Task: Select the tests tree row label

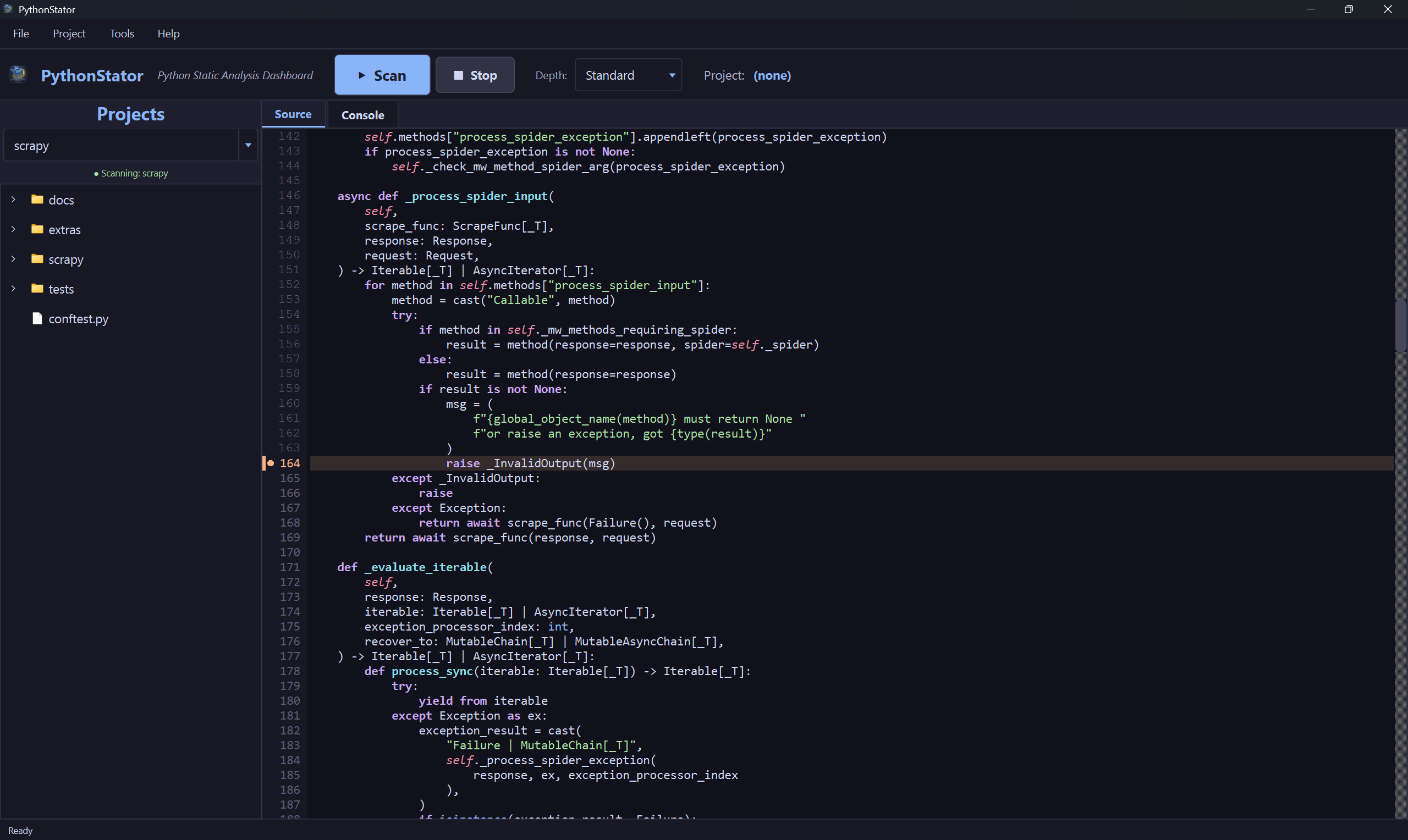Action: (61, 289)
